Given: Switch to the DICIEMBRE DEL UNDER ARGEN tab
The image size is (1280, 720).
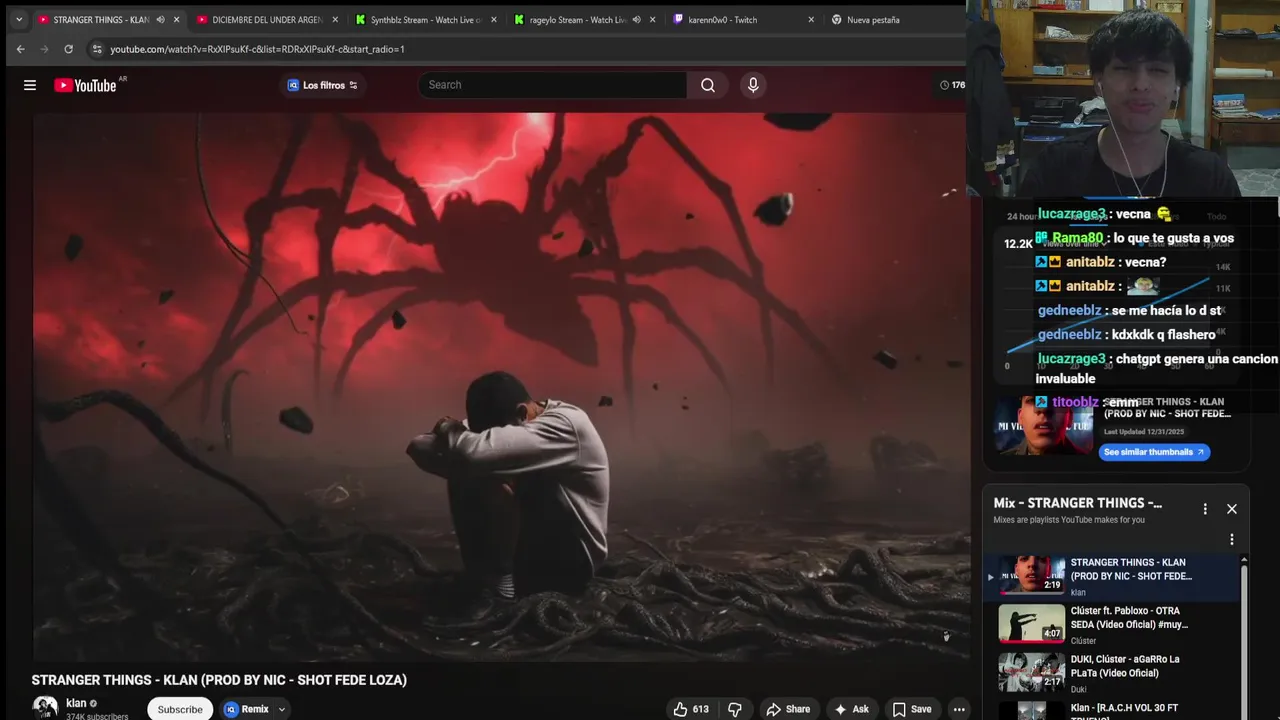Looking at the screenshot, I should point(267,19).
